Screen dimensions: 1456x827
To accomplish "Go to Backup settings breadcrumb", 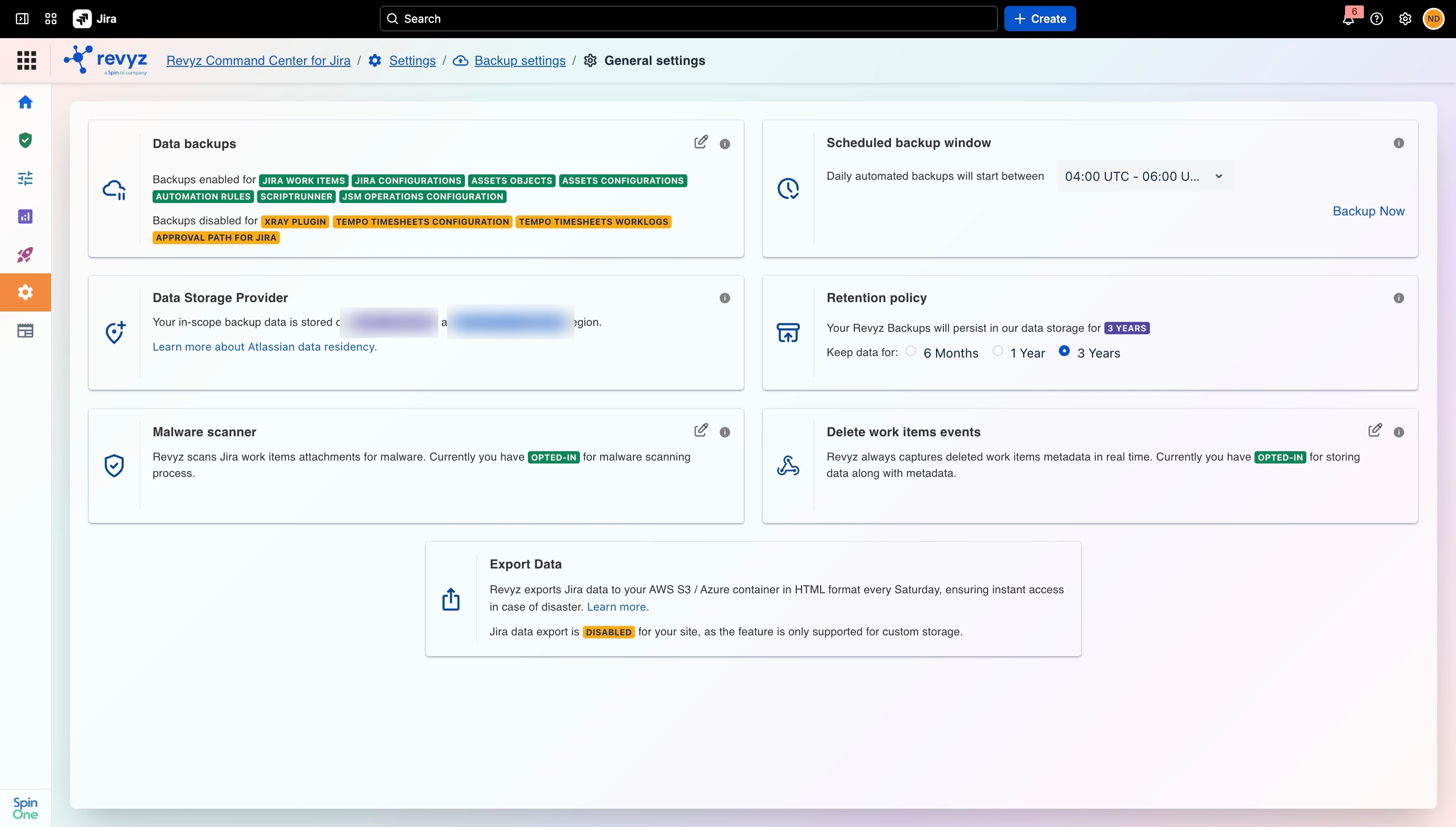I will tap(520, 60).
